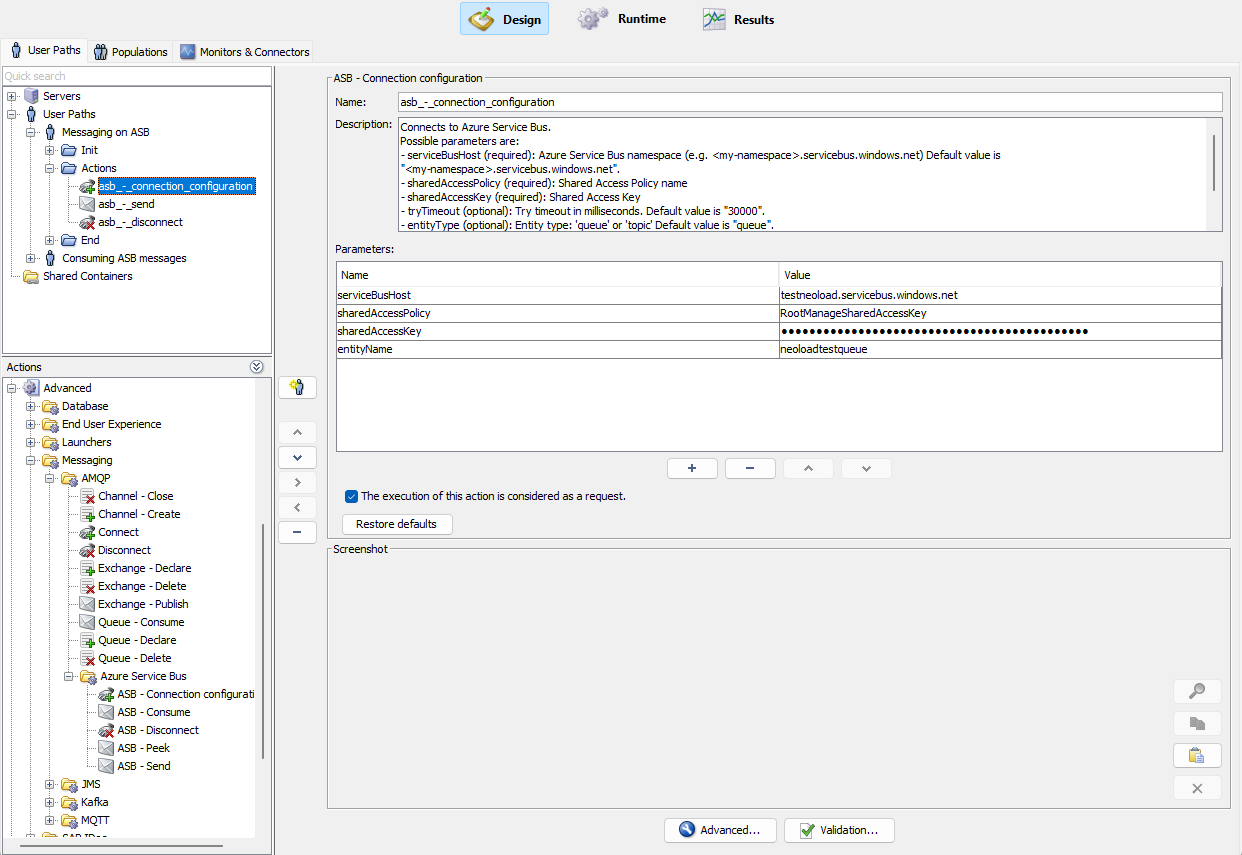The width and height of the screenshot is (1242, 855).
Task: Click the zoom screenshot magnifier icon
Action: [1197, 691]
